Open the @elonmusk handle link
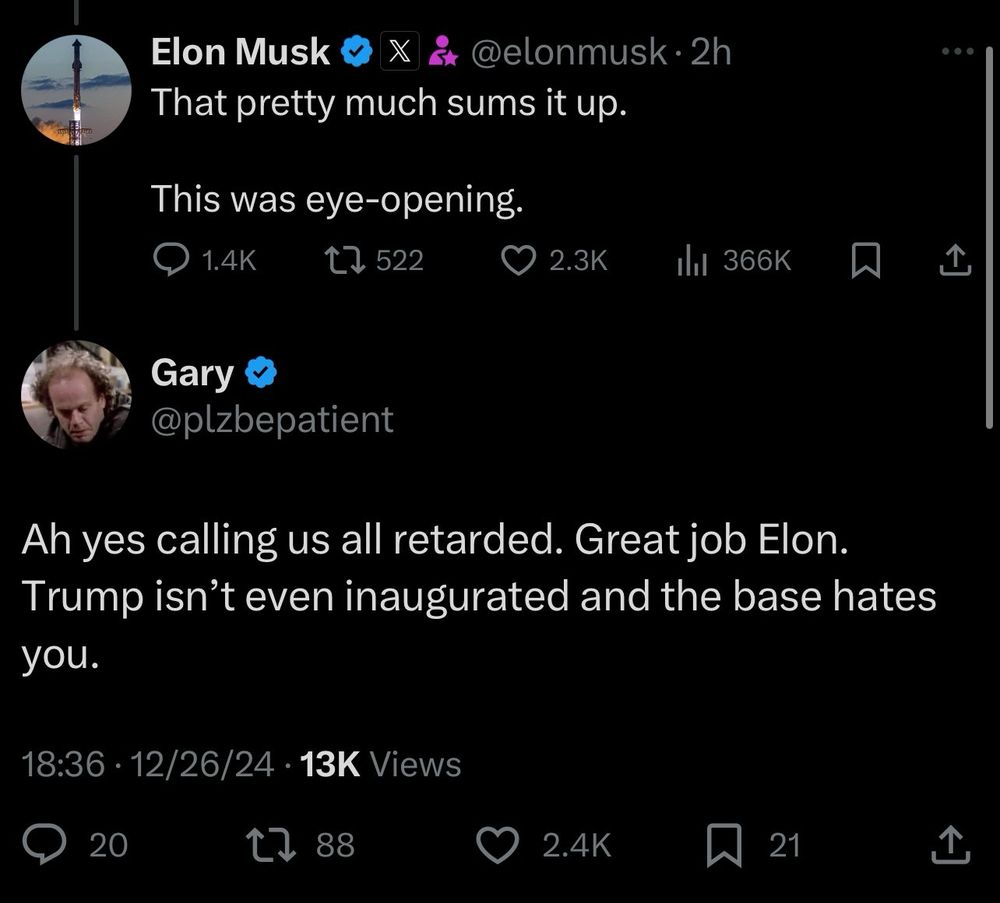Image resolution: width=1000 pixels, height=903 pixels. click(565, 52)
